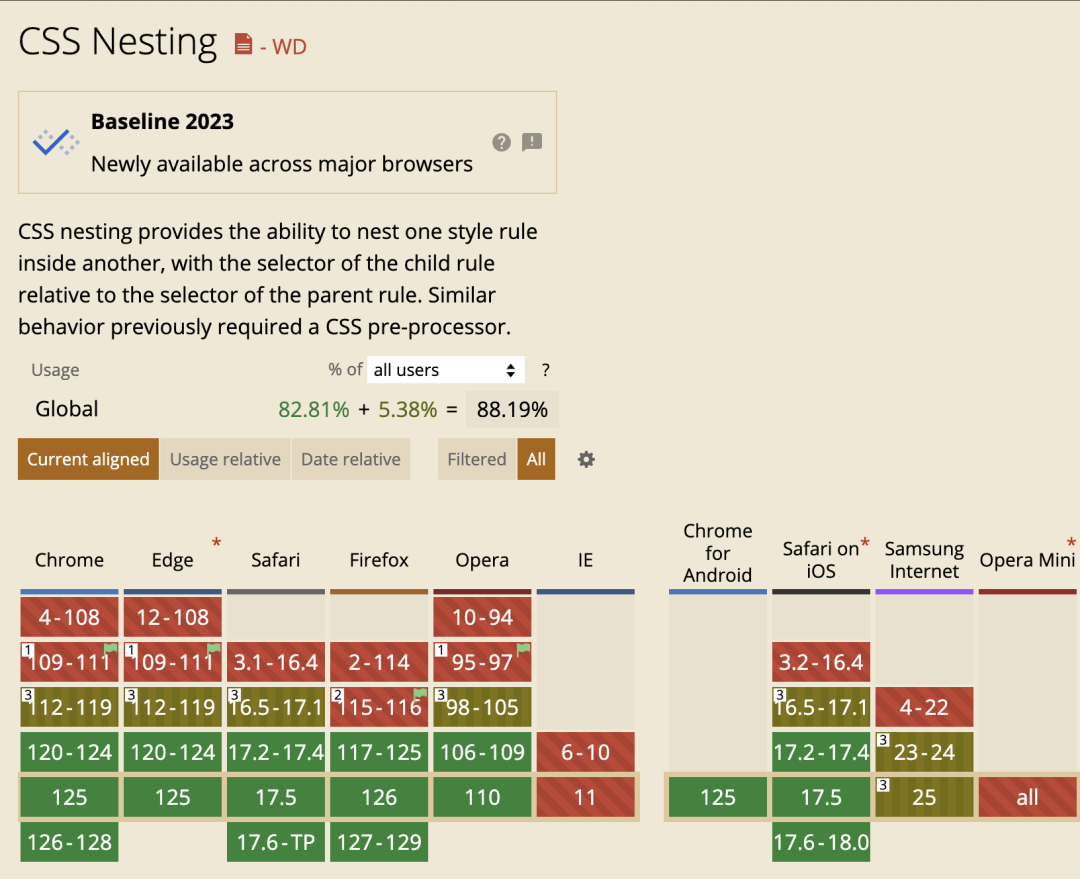Click note marker 3 on Samsung Internet 25
Image resolution: width=1080 pixels, height=879 pixels.
pyautogui.click(x=883, y=785)
